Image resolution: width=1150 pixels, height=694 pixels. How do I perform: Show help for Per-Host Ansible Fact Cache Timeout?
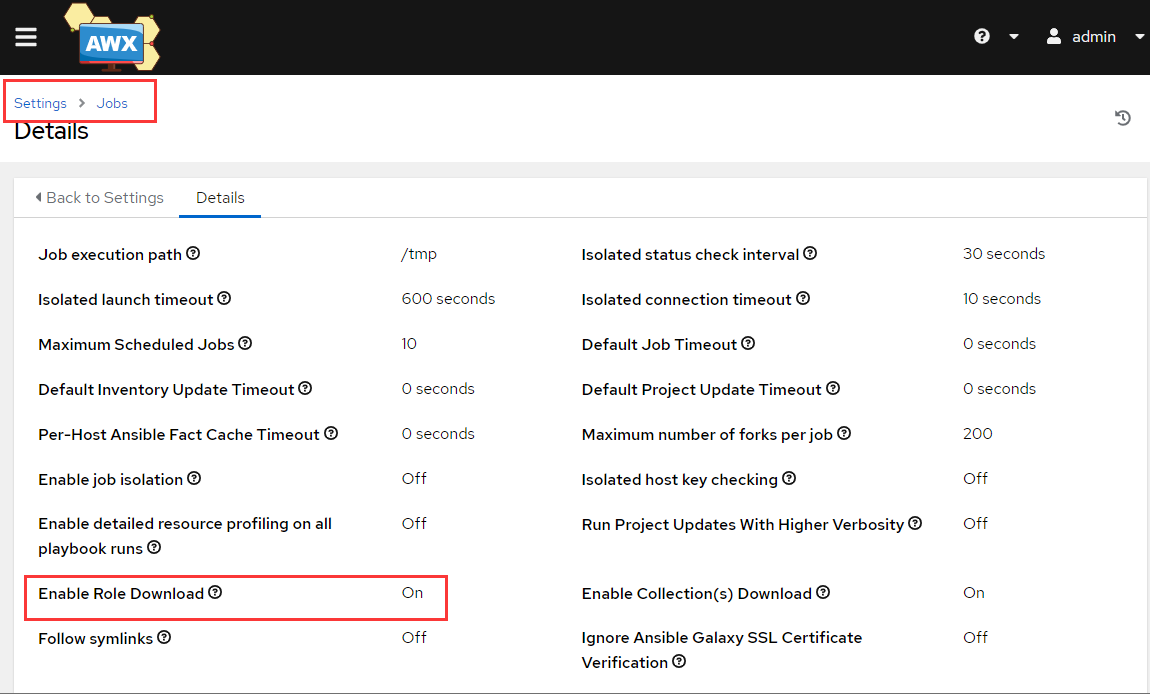tap(331, 433)
